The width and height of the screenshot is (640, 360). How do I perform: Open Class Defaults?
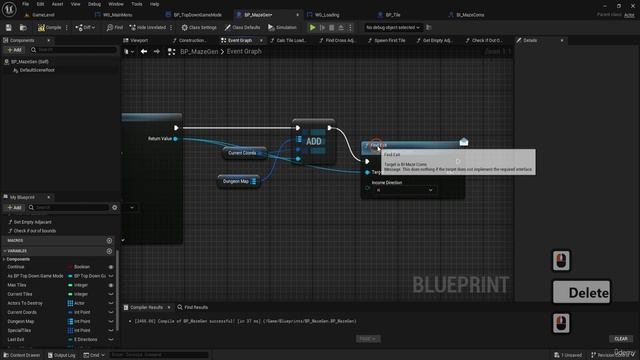click(242, 27)
